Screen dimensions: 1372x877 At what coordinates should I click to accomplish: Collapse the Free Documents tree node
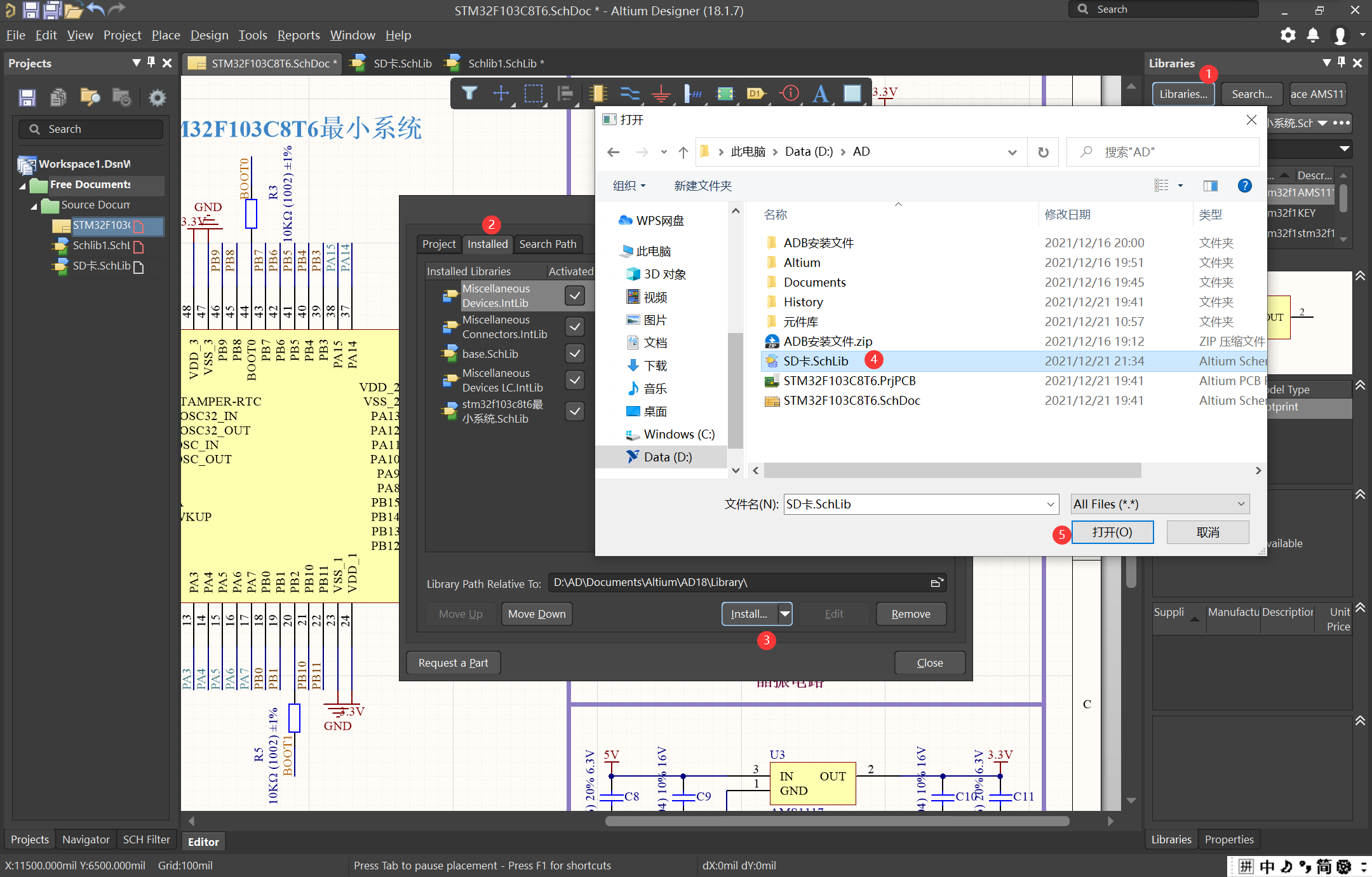[x=23, y=186]
